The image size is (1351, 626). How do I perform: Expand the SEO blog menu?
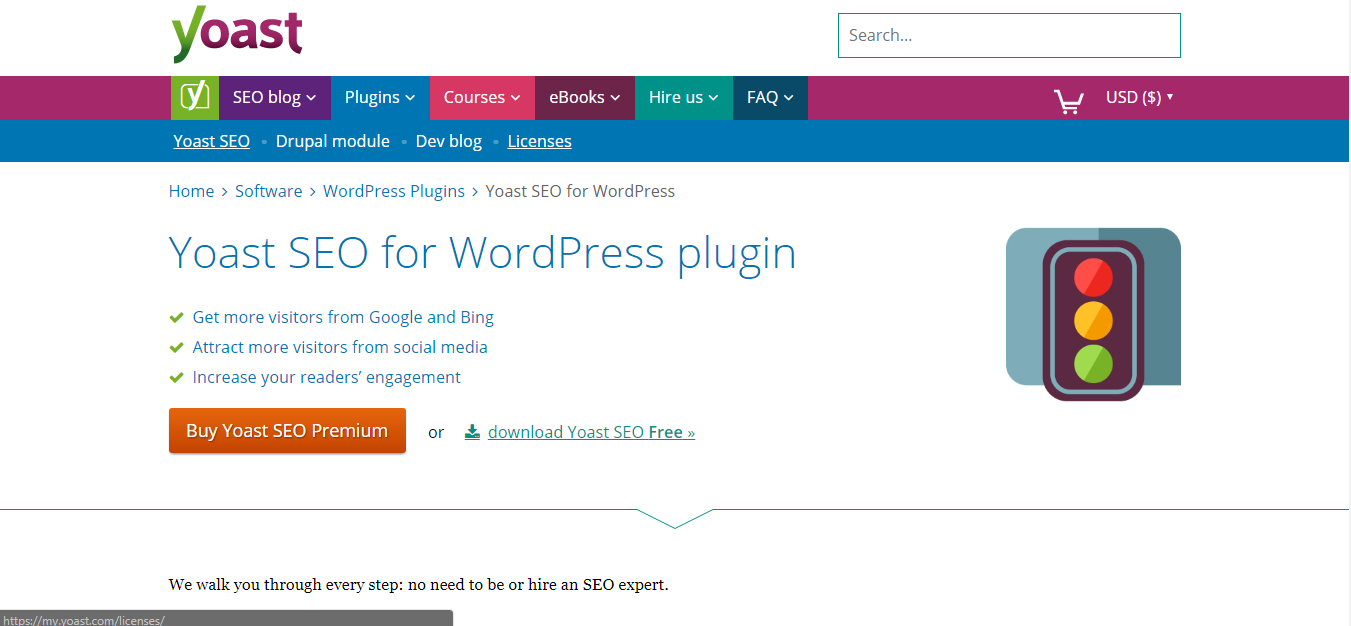[275, 97]
